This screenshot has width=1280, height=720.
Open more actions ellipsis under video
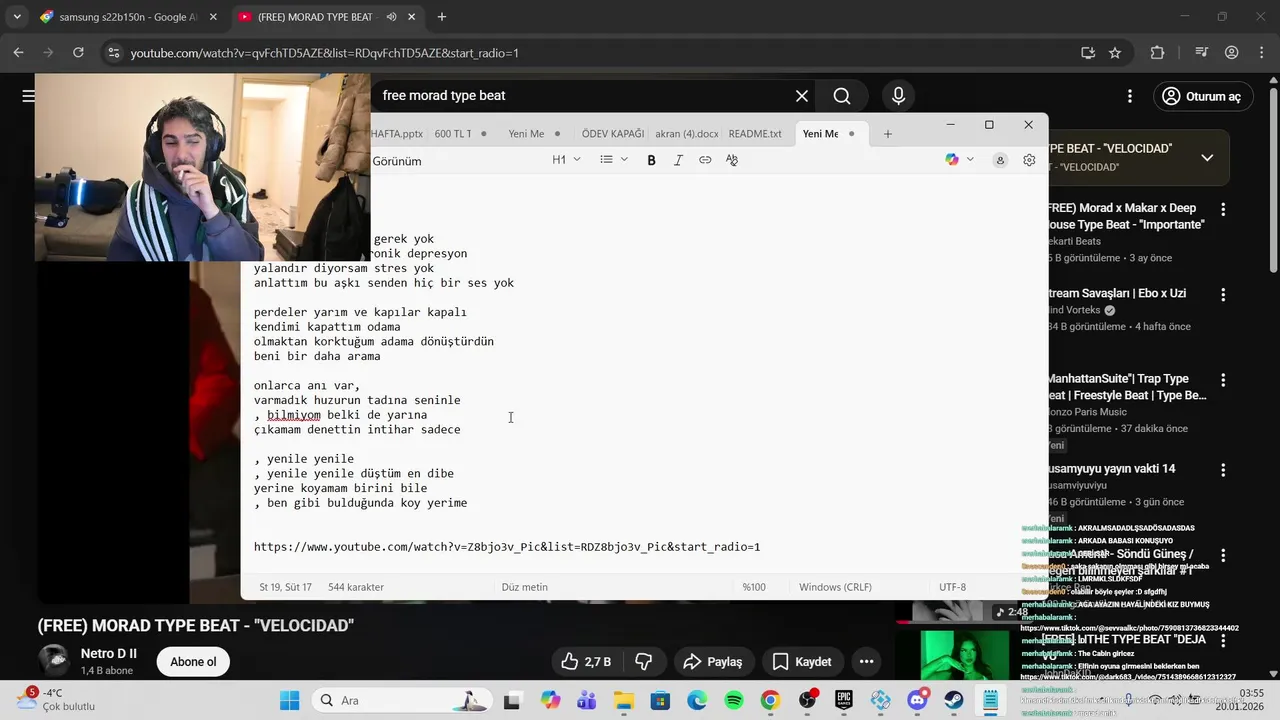click(x=866, y=662)
